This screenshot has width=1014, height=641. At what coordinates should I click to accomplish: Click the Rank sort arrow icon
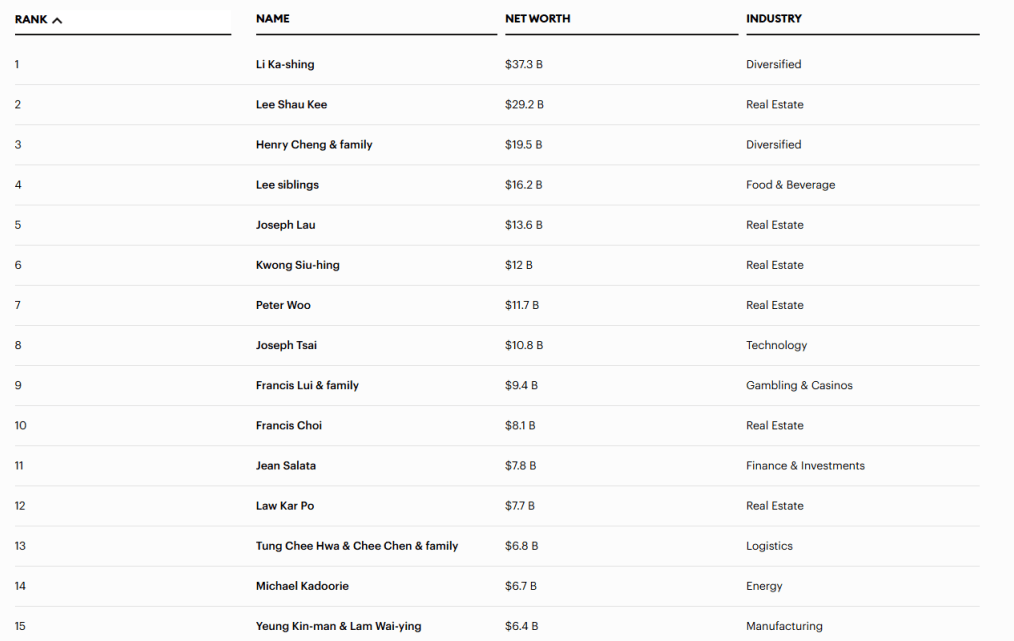click(x=57, y=20)
